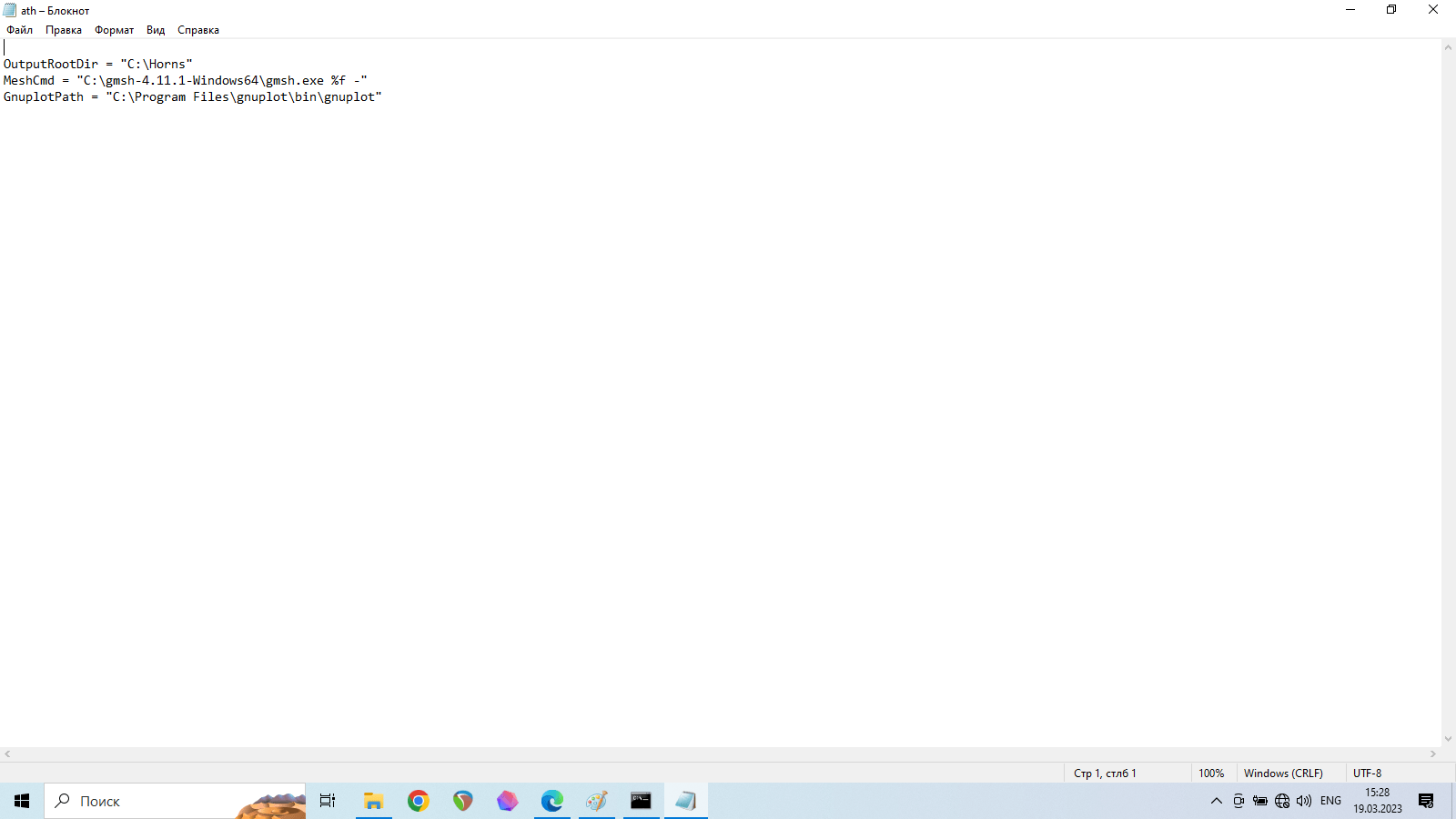
Task: Click the GnuplotPath line in the text
Action: [193, 96]
